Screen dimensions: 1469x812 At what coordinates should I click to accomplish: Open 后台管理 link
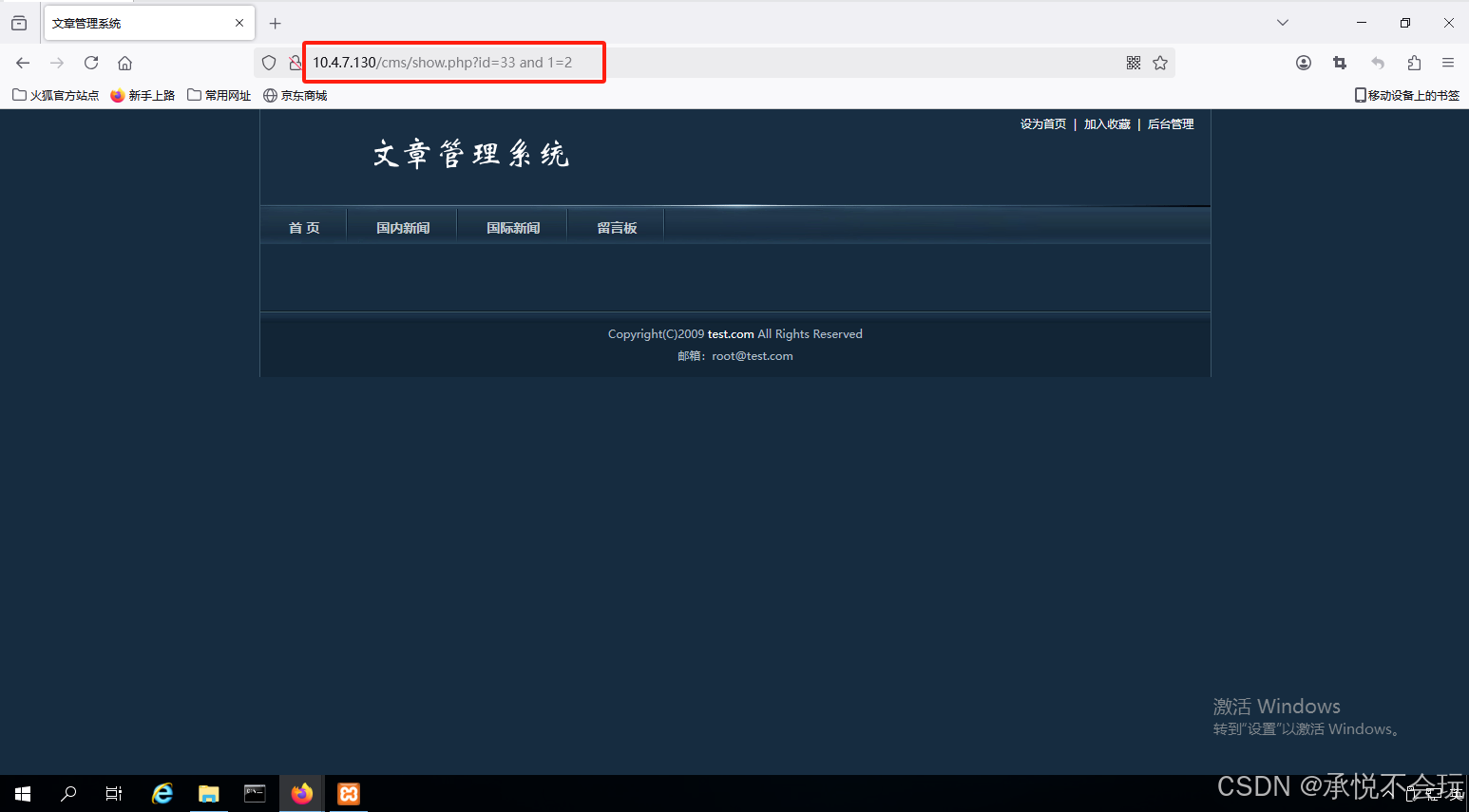pyautogui.click(x=1171, y=124)
